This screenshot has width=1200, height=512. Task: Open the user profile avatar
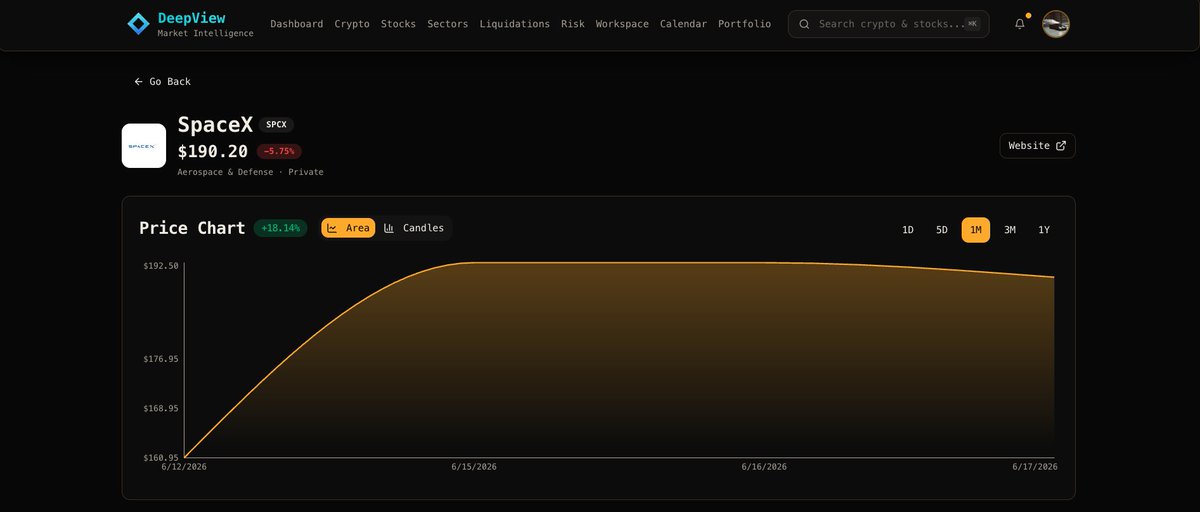(x=1056, y=24)
